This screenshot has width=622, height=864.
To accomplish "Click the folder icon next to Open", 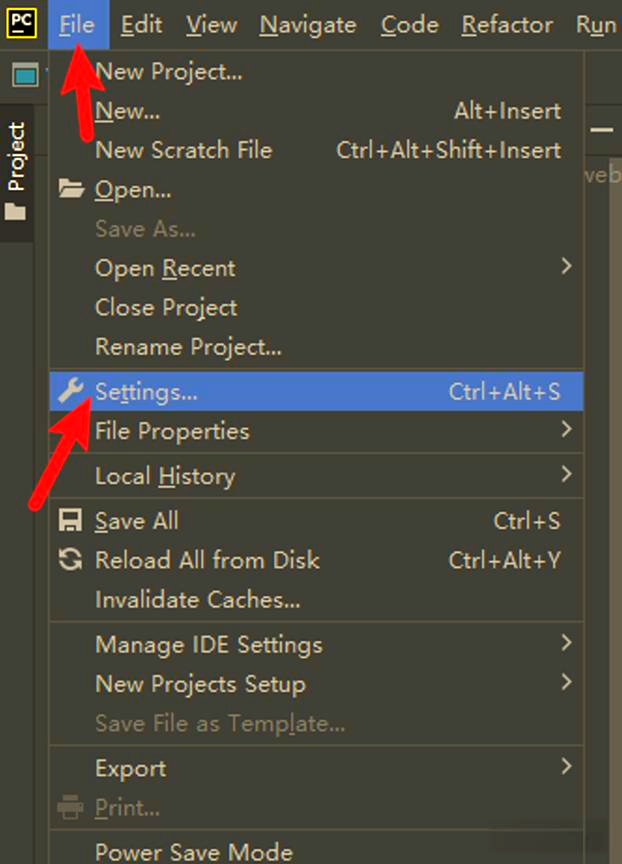I will (x=70, y=189).
